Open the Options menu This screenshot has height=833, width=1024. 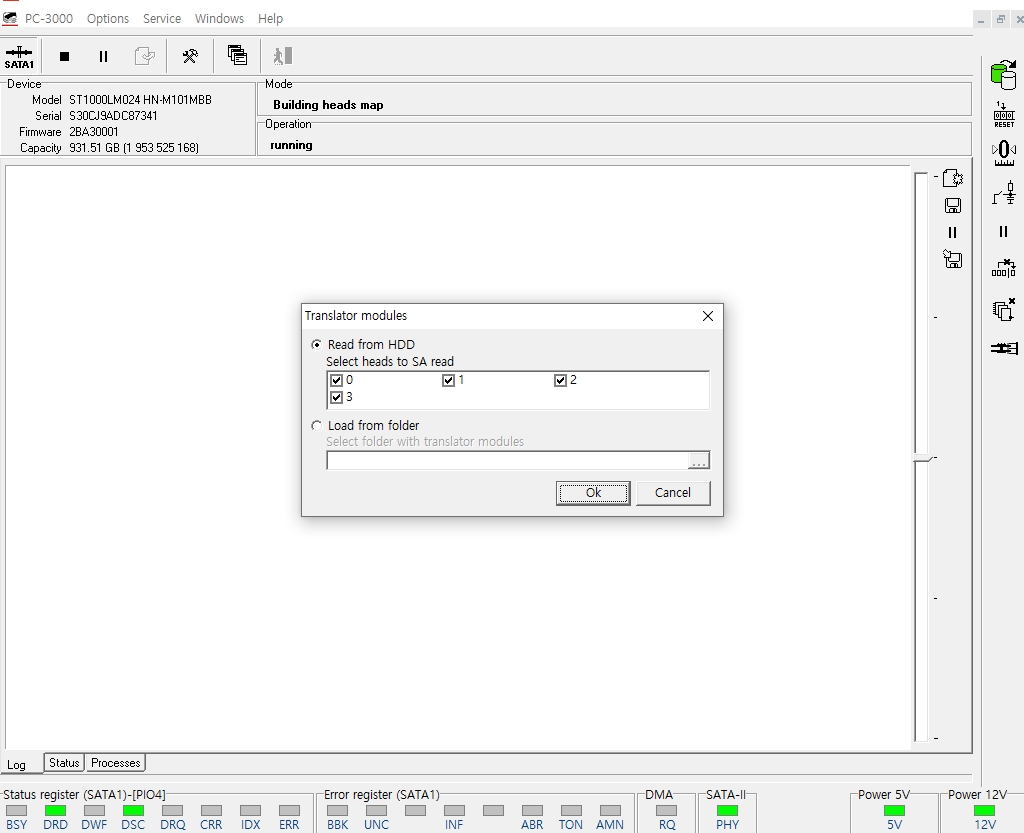coord(108,18)
